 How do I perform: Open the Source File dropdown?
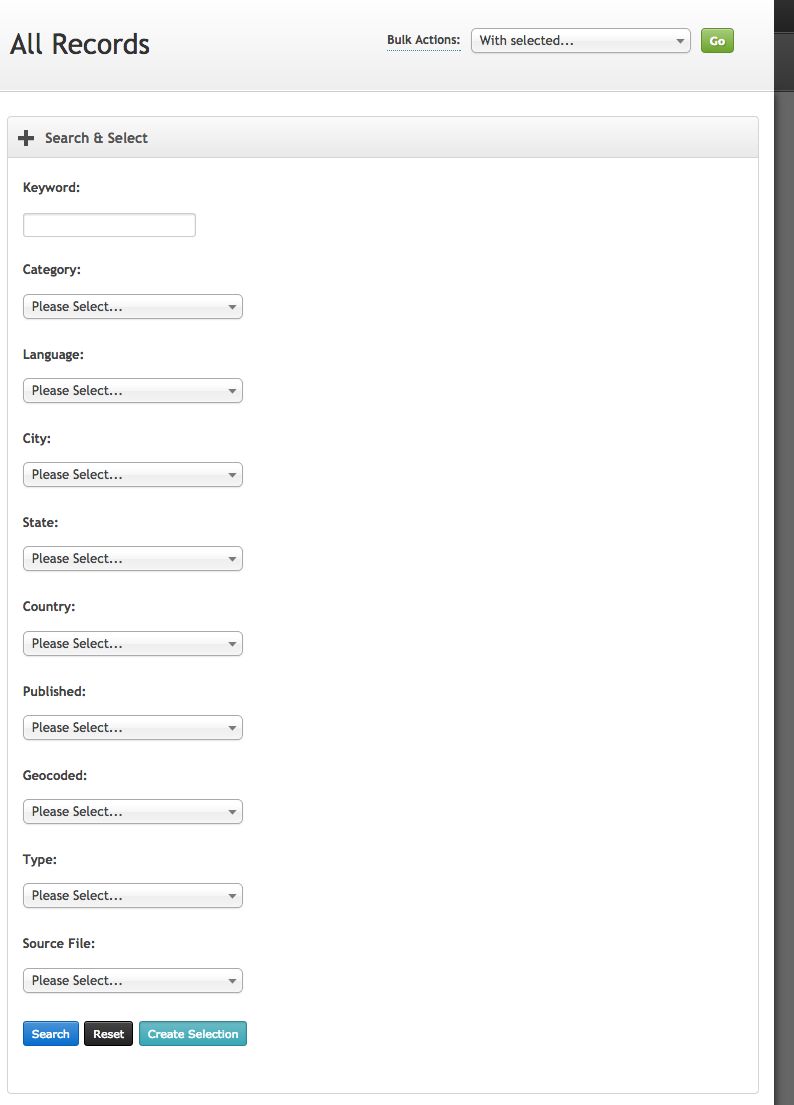(132, 980)
